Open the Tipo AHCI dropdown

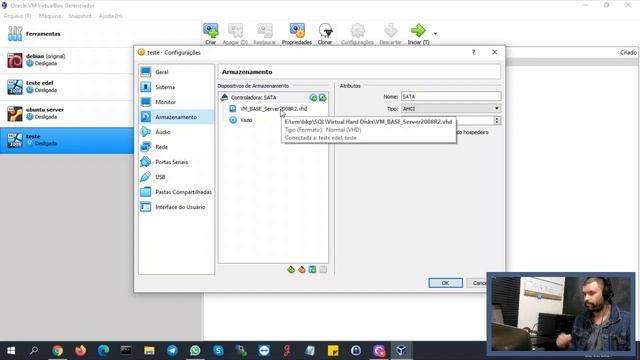coord(451,109)
